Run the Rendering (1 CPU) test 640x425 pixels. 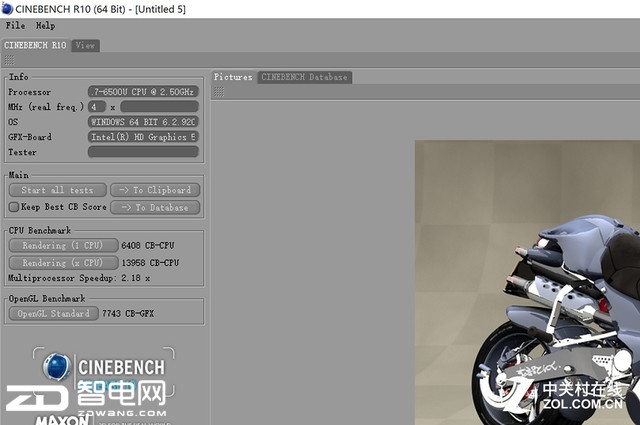coord(63,245)
